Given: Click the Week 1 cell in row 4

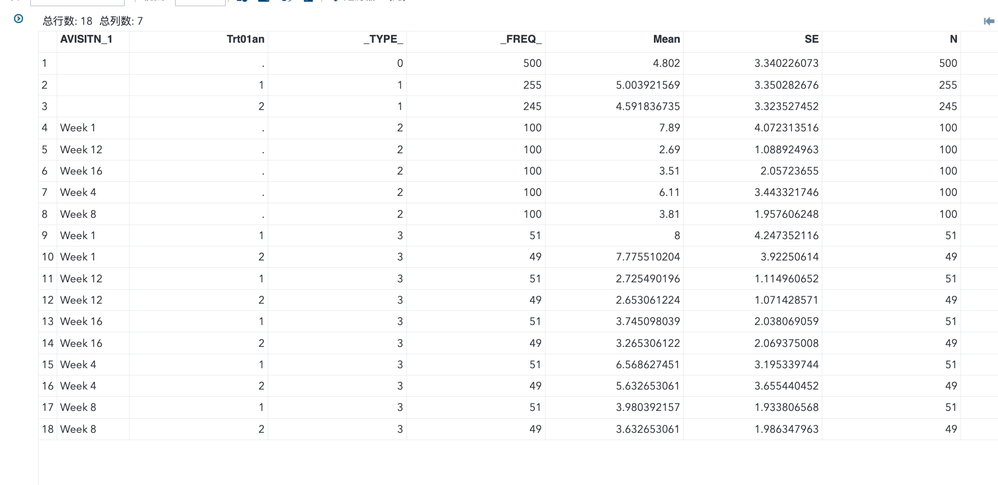Looking at the screenshot, I should pos(78,128).
